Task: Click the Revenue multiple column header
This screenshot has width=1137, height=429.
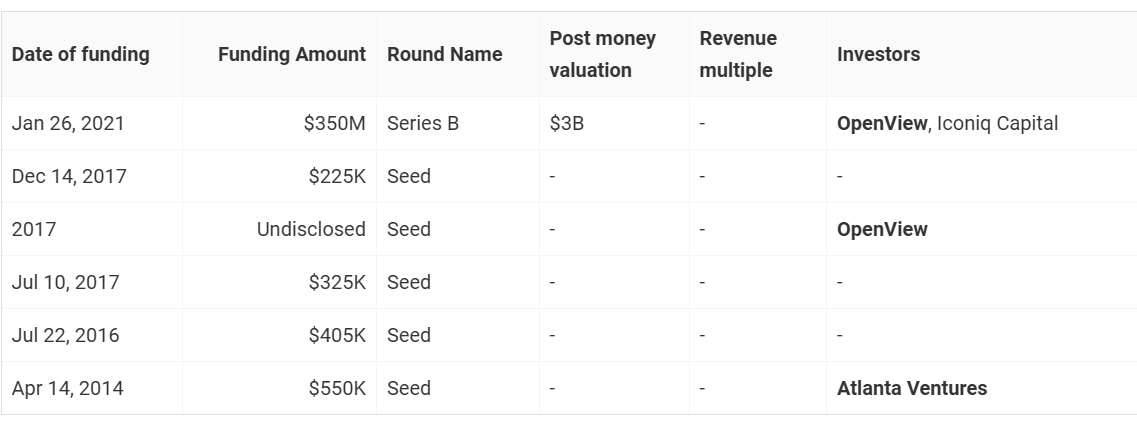Action: click(x=738, y=54)
